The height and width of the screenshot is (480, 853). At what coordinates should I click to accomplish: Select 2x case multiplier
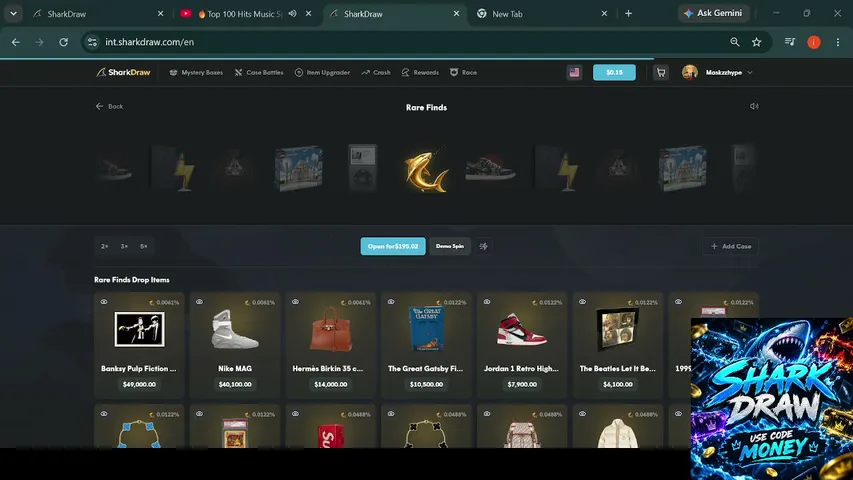pyautogui.click(x=104, y=246)
